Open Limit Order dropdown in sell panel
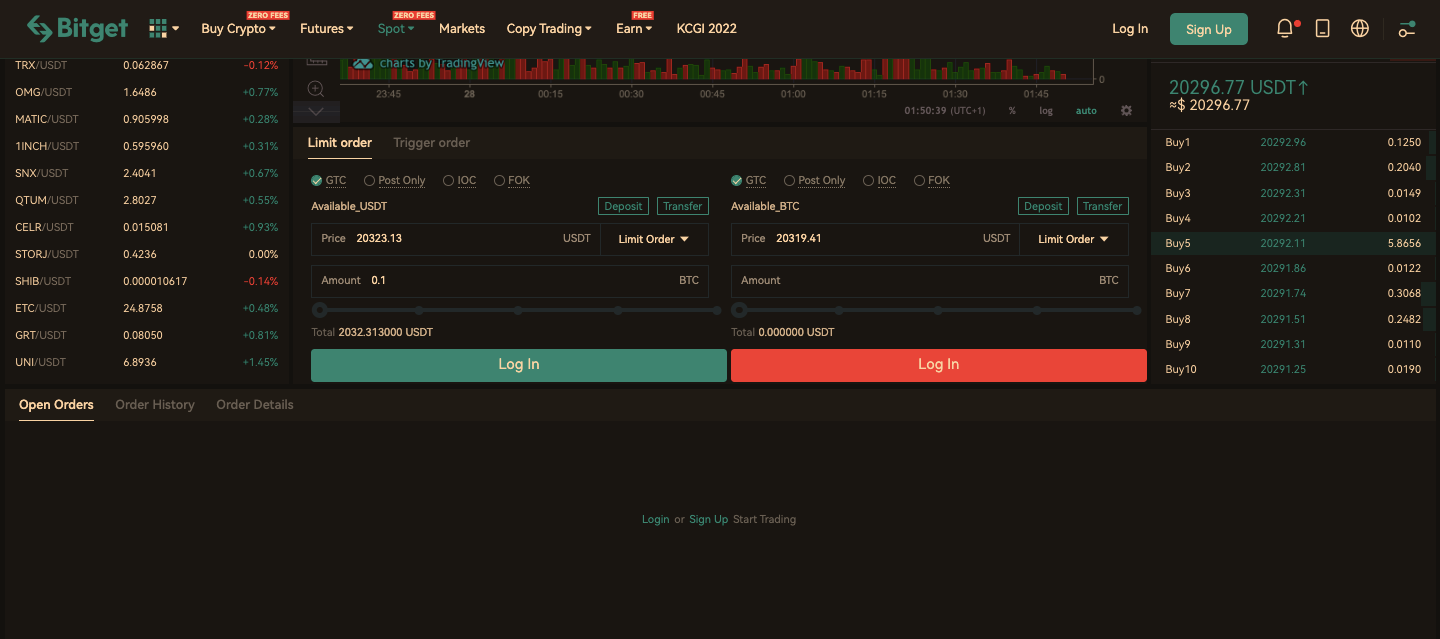Viewport: 1440px width, 639px height. pos(1074,239)
